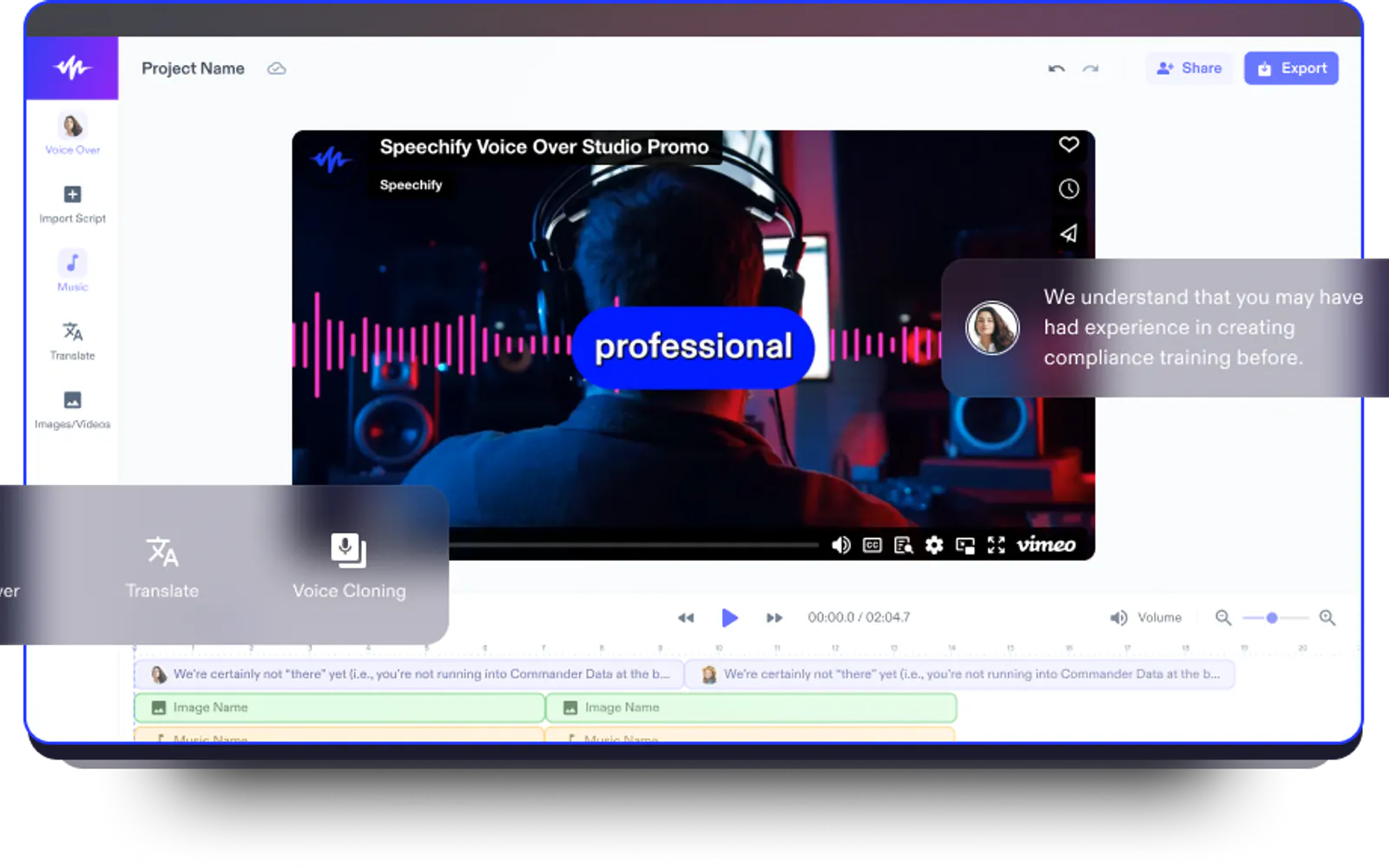Select the first voice-over clip on timeline
1389x868 pixels.
point(408,674)
